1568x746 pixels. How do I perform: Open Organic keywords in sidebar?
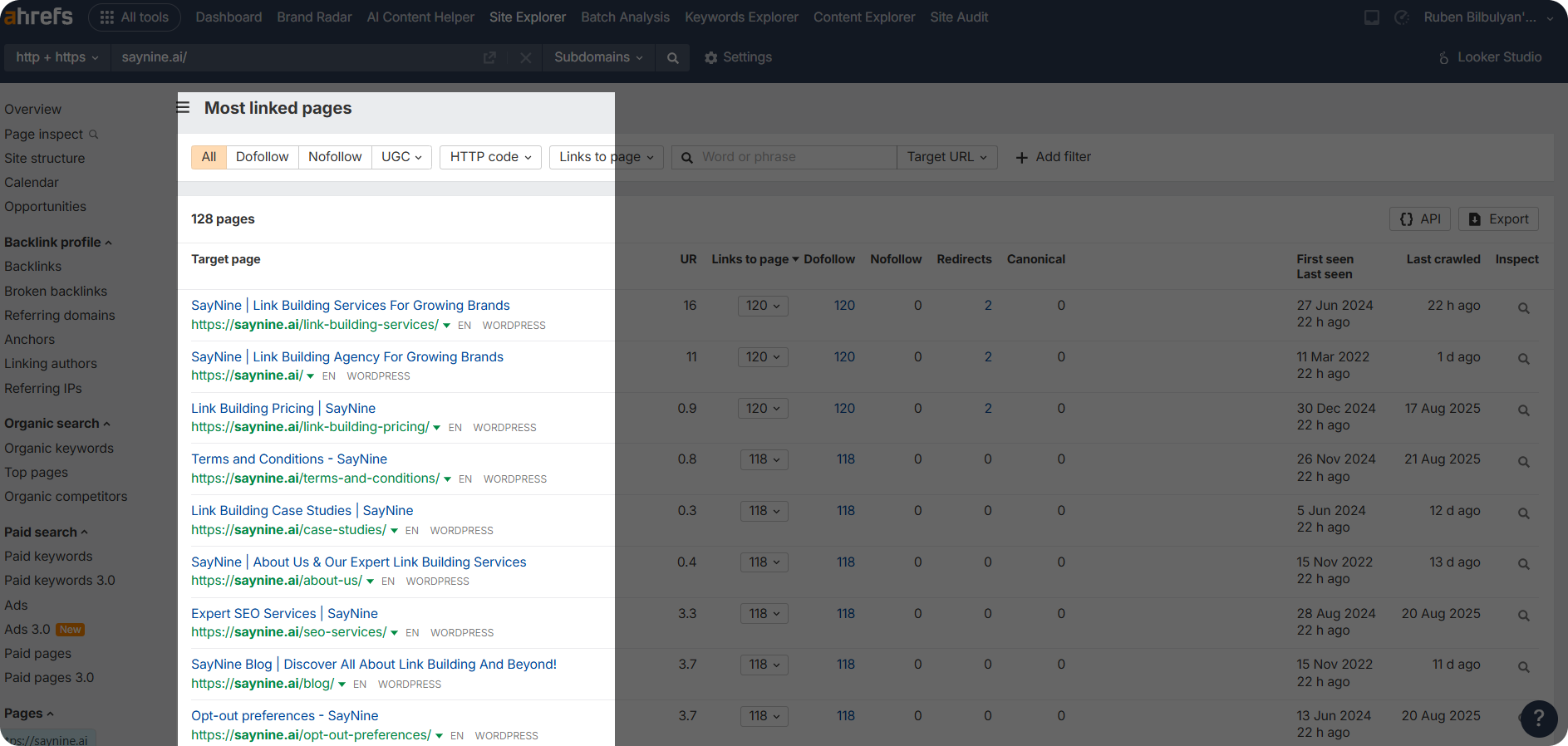click(x=59, y=449)
